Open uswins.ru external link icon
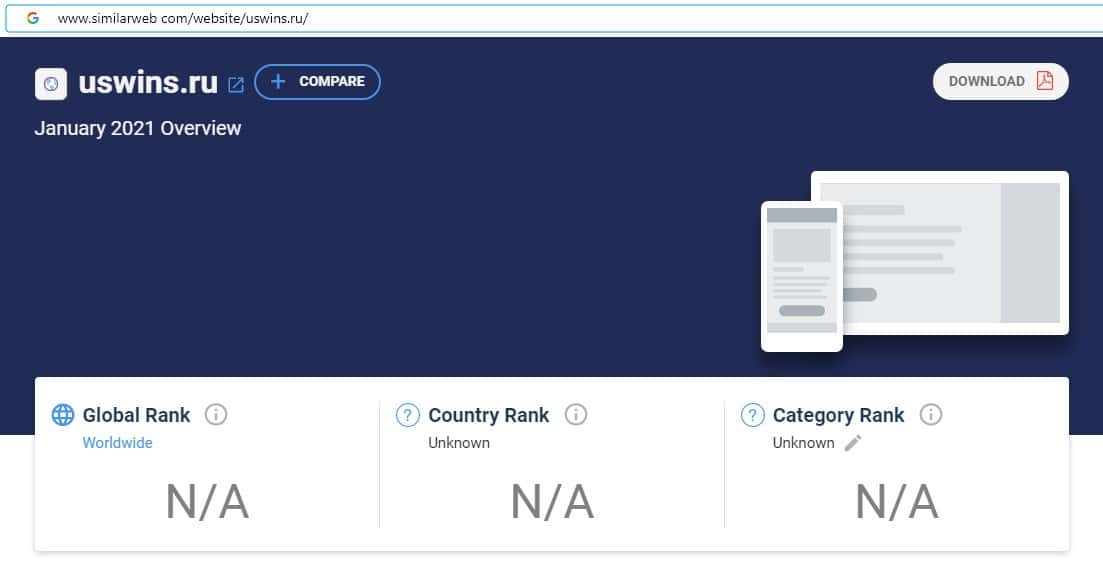1103x571 pixels. (236, 85)
